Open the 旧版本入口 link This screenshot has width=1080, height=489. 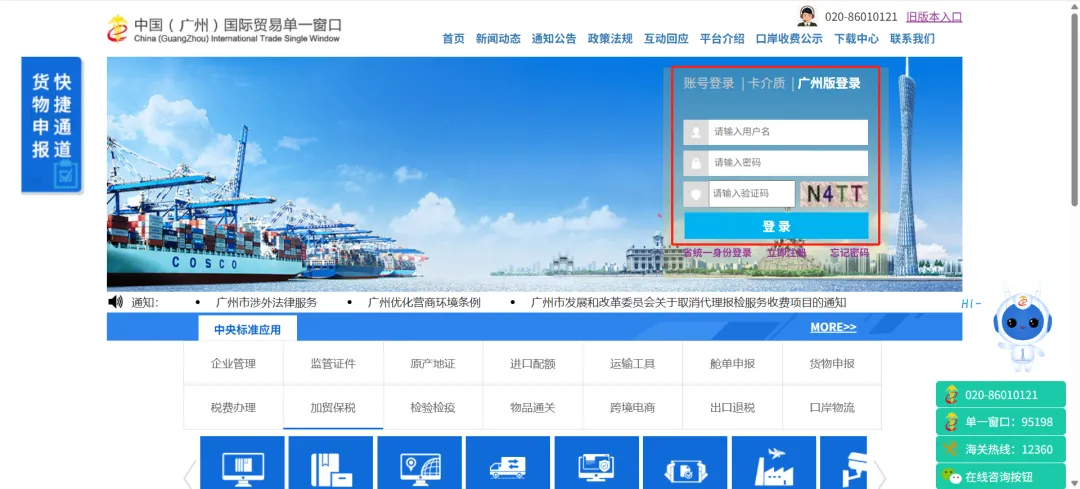click(x=934, y=17)
